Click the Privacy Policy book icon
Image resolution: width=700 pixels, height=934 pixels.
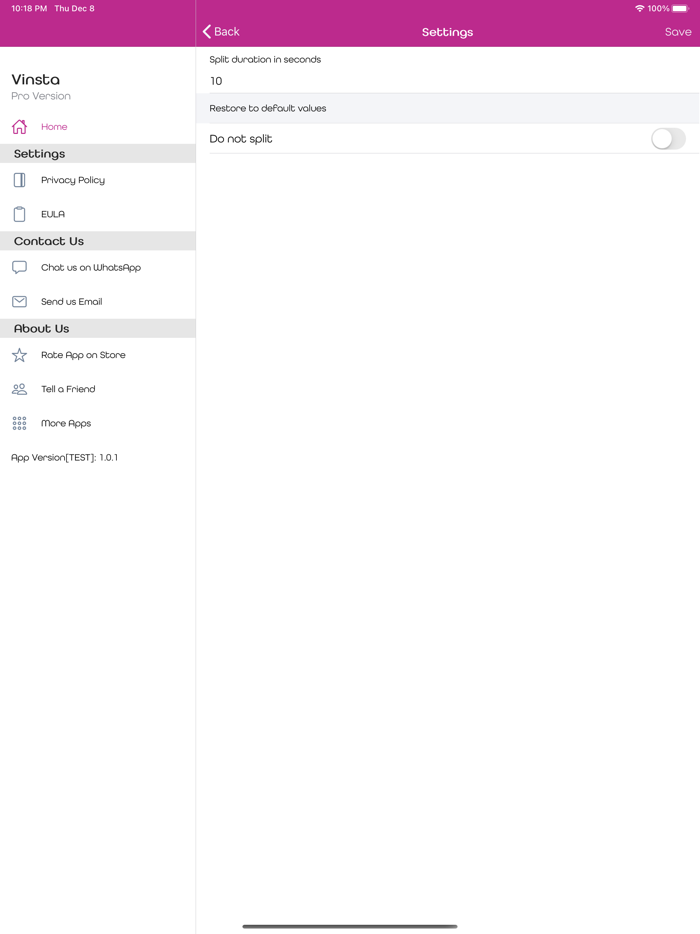[x=20, y=180]
